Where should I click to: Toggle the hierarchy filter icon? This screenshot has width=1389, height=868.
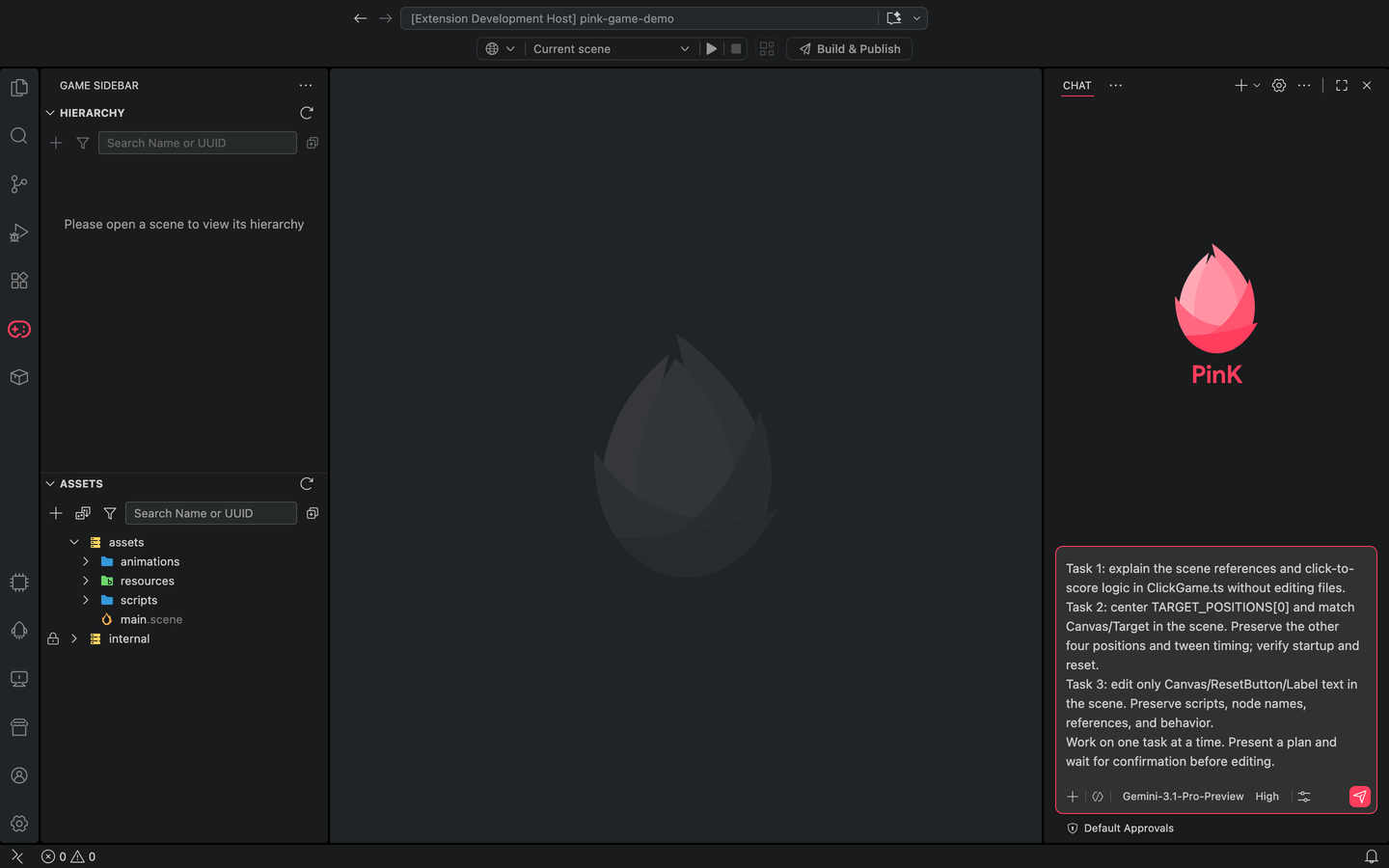pyautogui.click(x=83, y=144)
